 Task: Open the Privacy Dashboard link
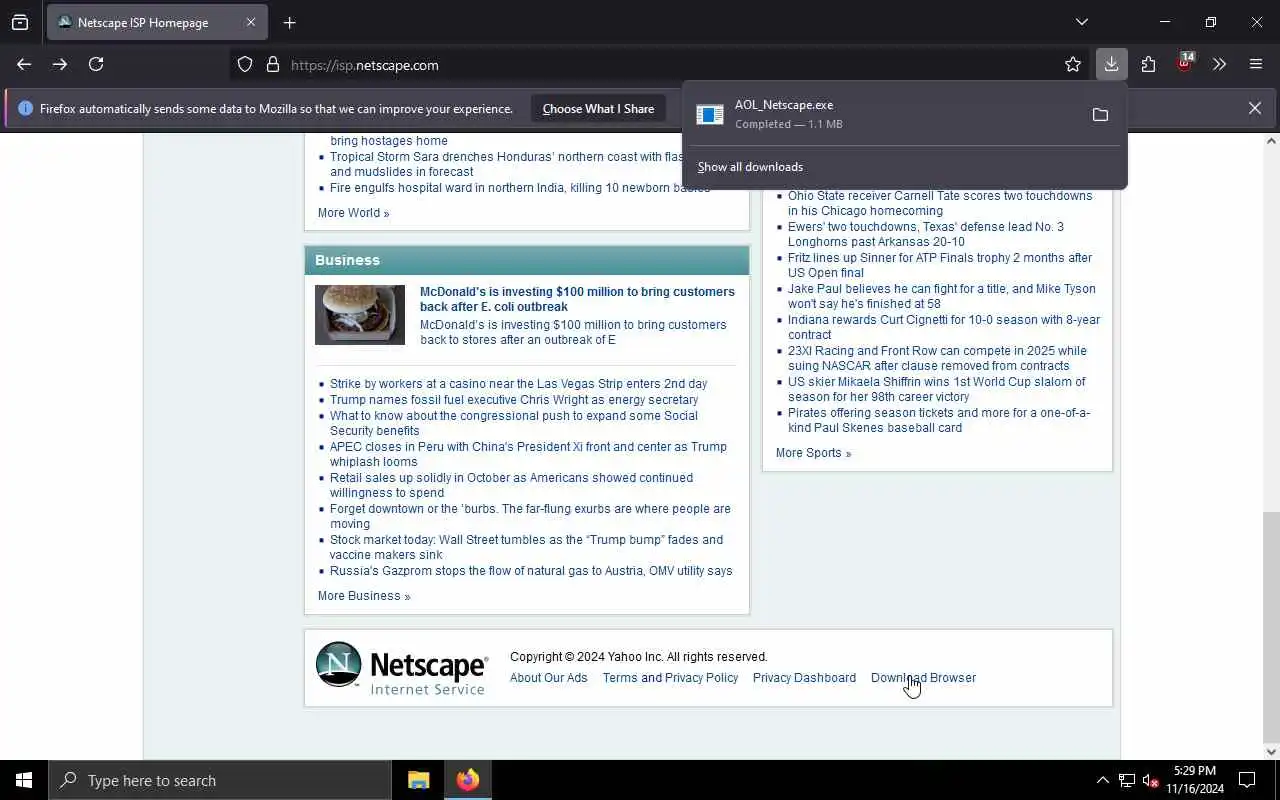804,678
